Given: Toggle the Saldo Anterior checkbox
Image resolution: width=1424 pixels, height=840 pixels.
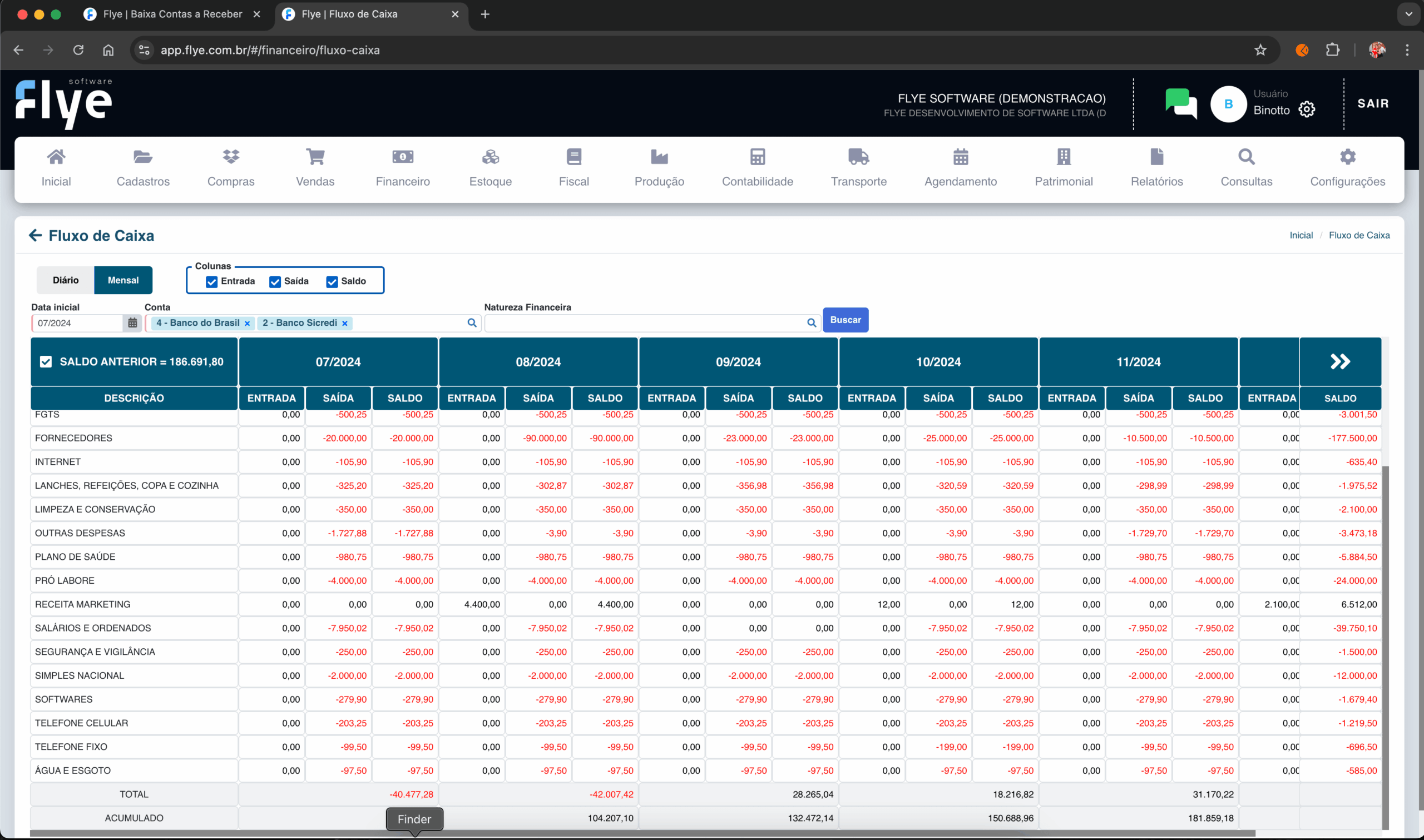Looking at the screenshot, I should point(46,362).
